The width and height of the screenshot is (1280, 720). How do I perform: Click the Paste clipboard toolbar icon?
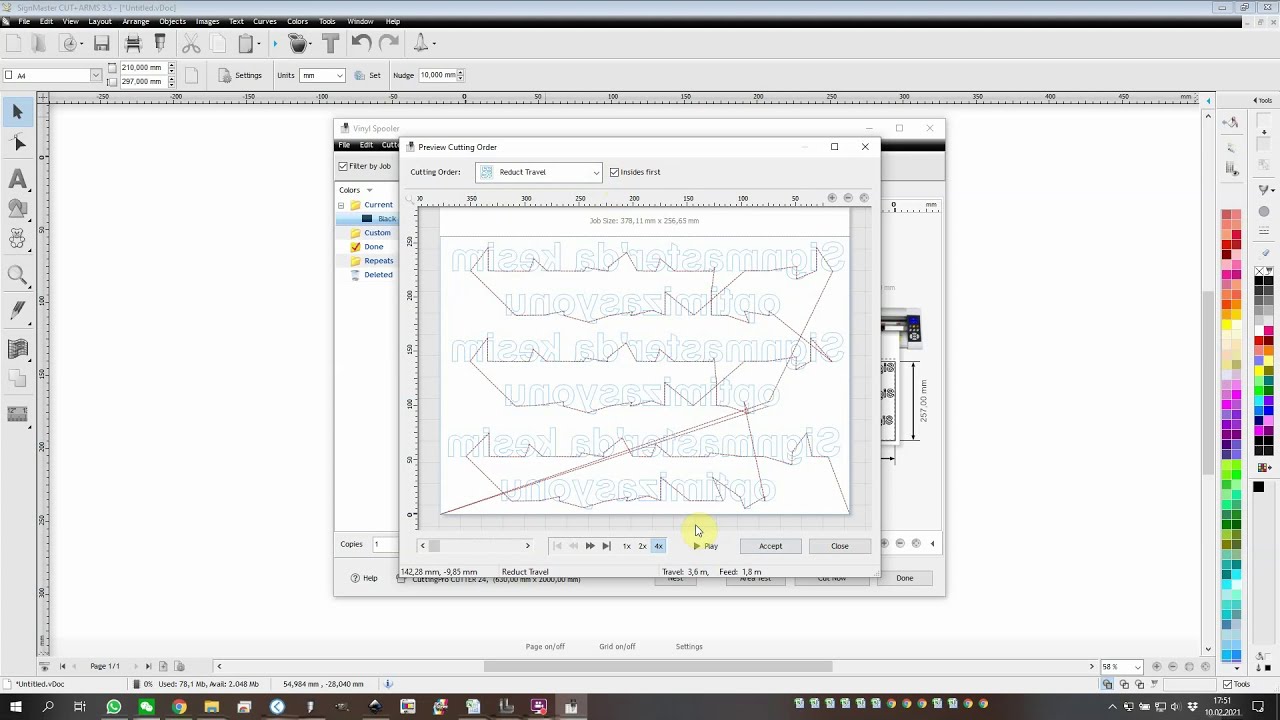click(x=246, y=43)
